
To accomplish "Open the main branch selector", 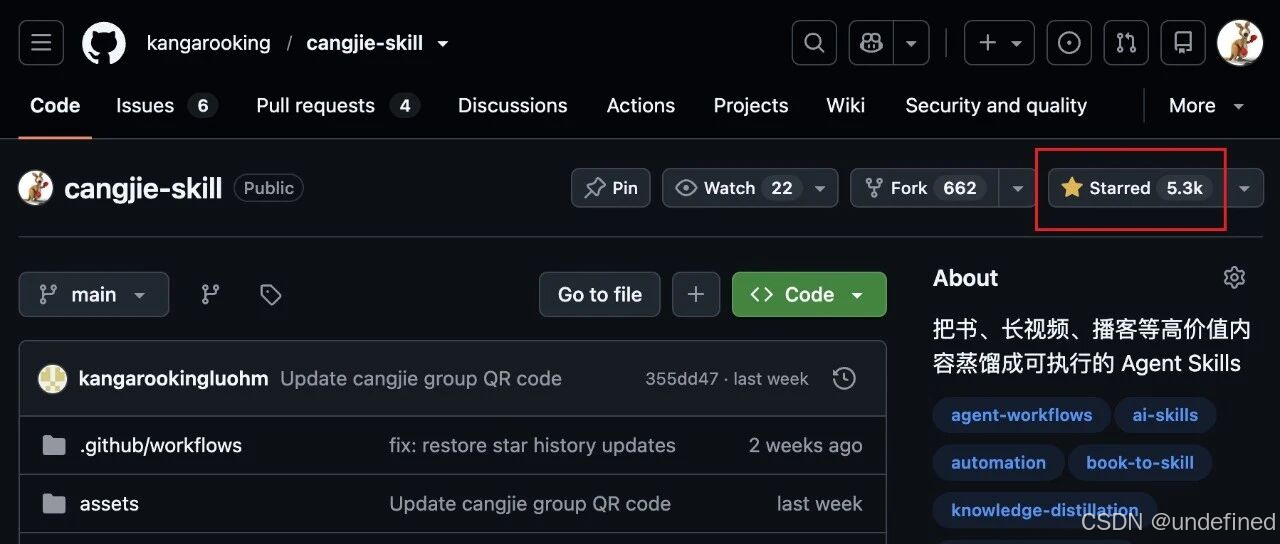I will point(94,294).
